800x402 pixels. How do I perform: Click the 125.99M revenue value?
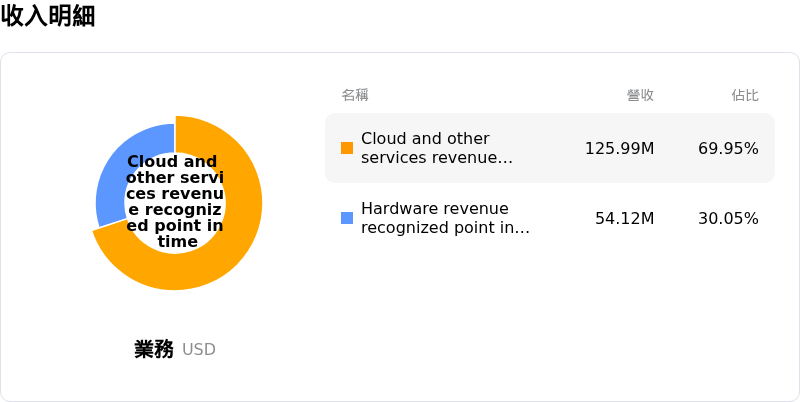(x=619, y=148)
